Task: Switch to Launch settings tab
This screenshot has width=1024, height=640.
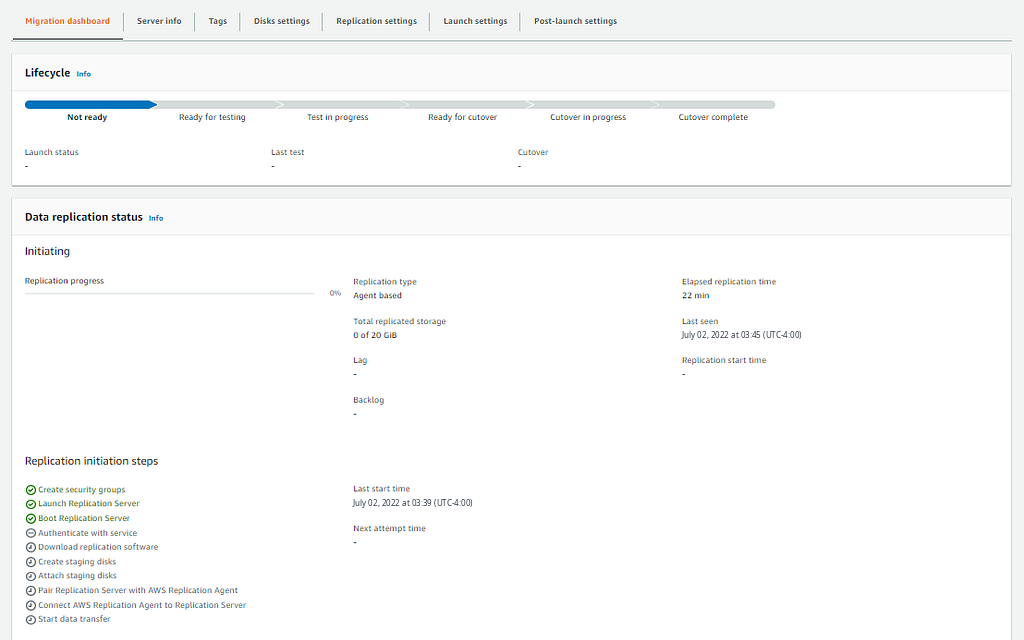Action: click(x=475, y=21)
